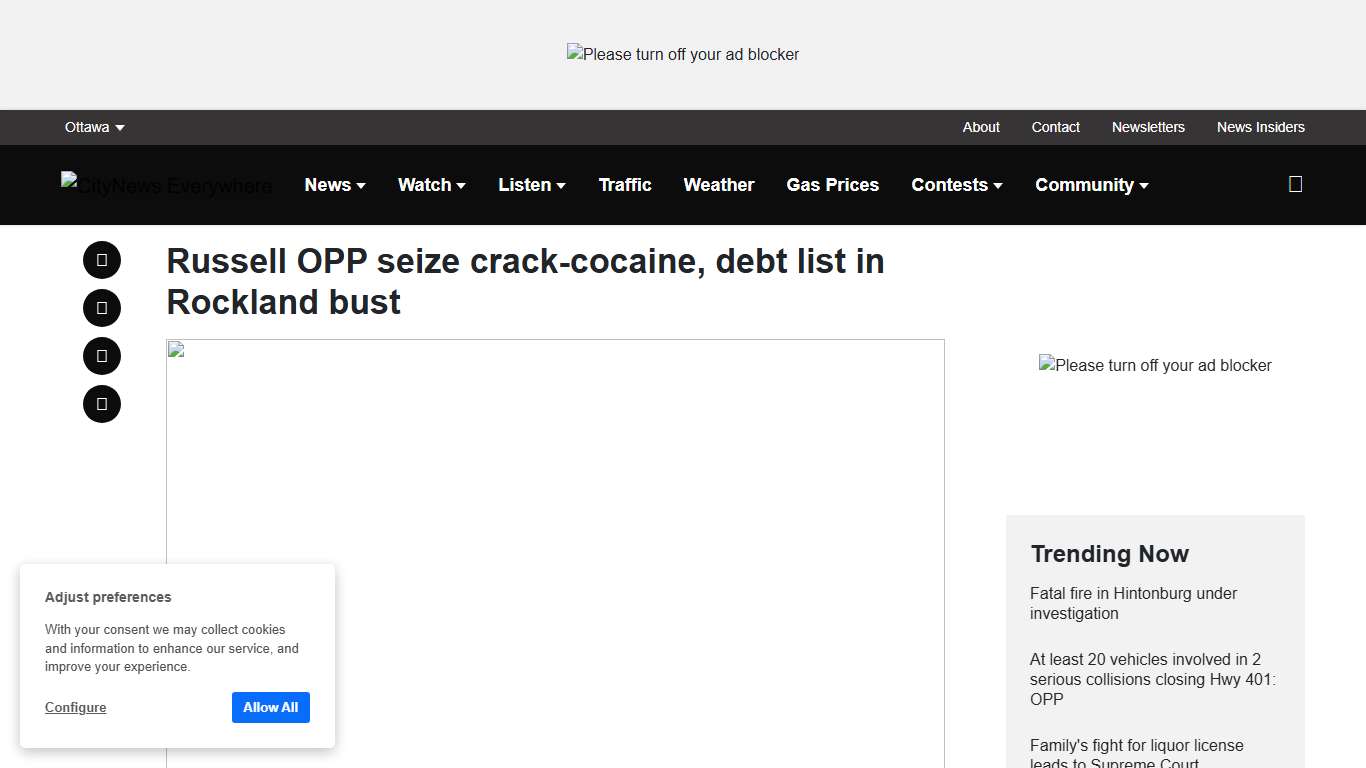Expand the Community dropdown menu
Screen dimensions: 1366x768
1090,184
